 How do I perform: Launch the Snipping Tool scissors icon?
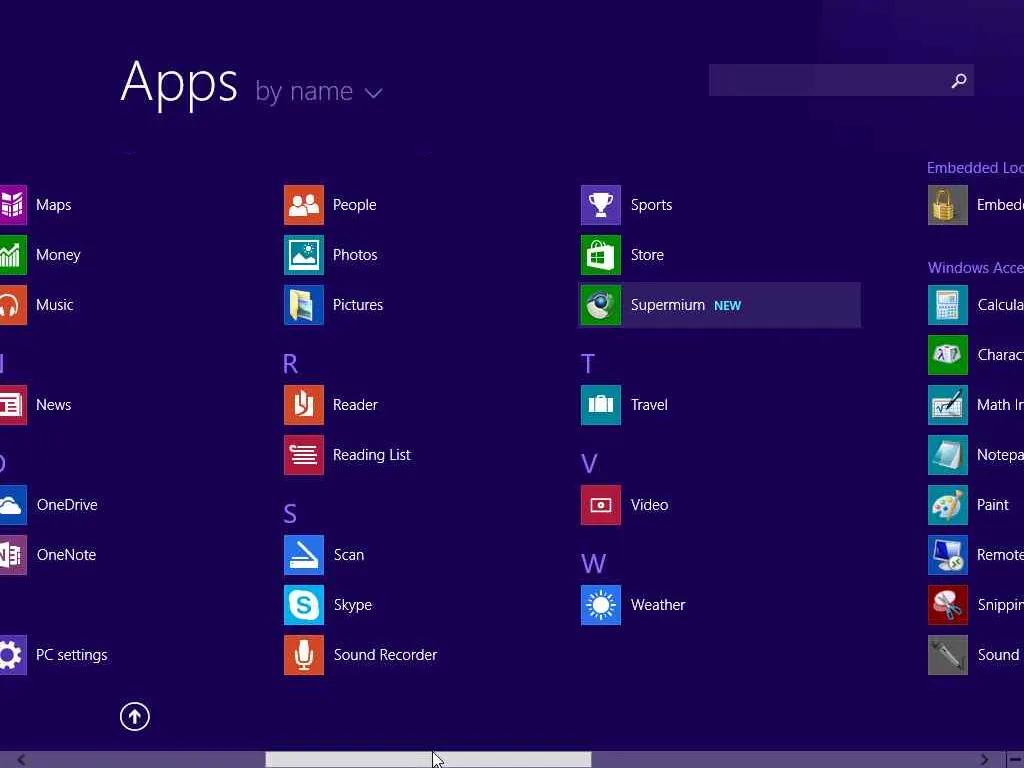[948, 605]
